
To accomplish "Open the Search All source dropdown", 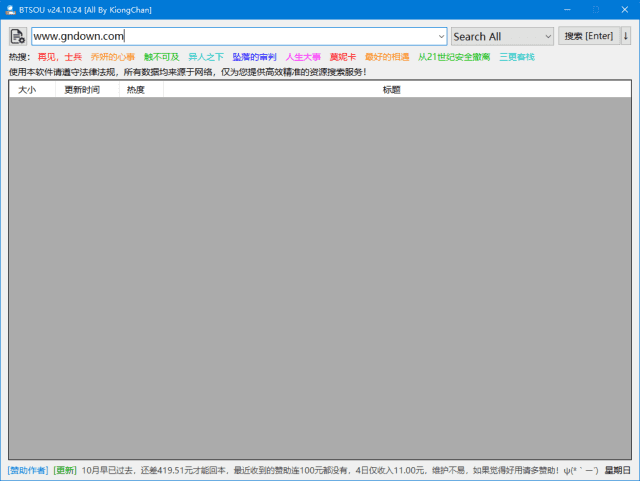I will [502, 36].
